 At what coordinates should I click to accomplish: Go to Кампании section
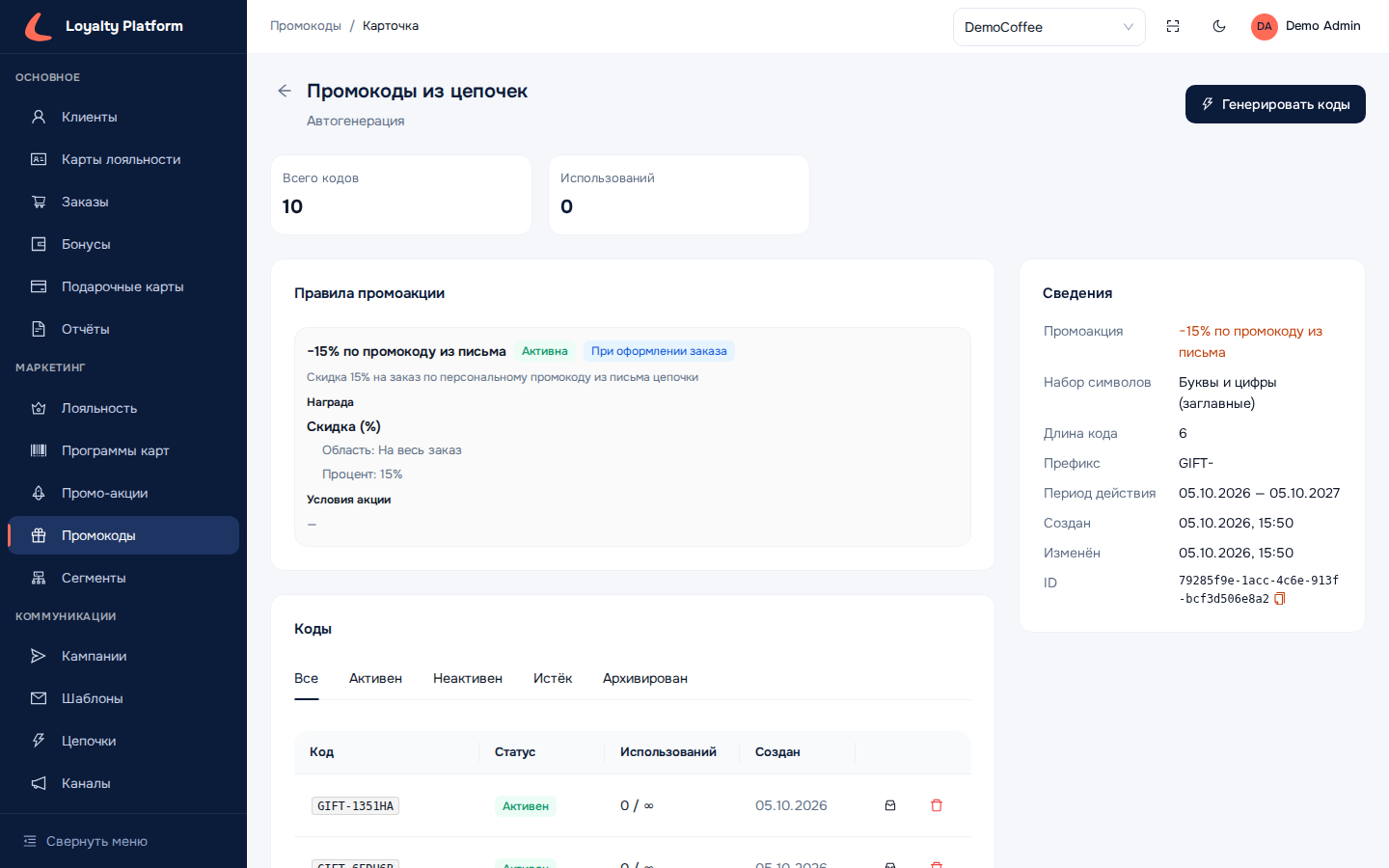point(123,656)
